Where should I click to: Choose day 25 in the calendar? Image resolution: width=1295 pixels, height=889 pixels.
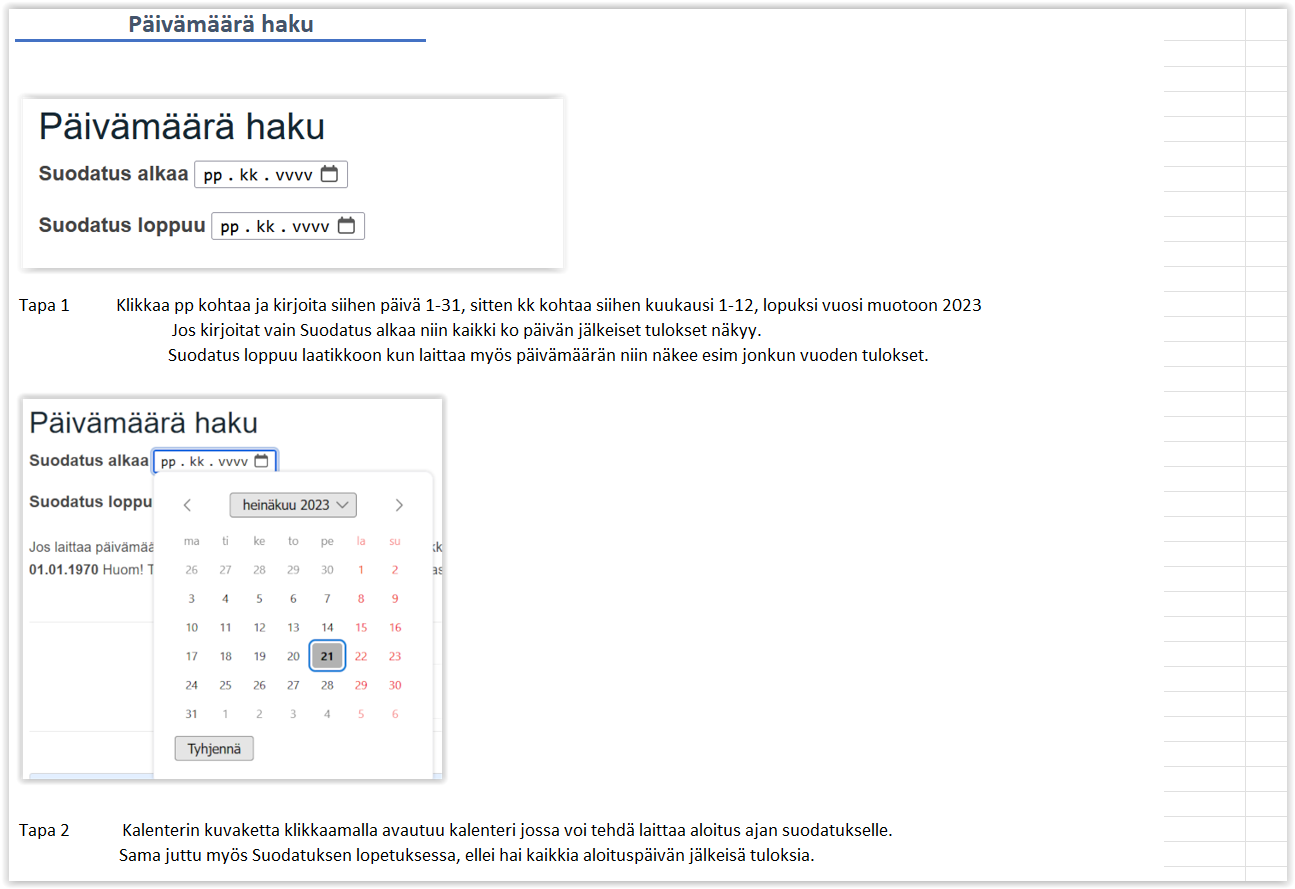[225, 686]
